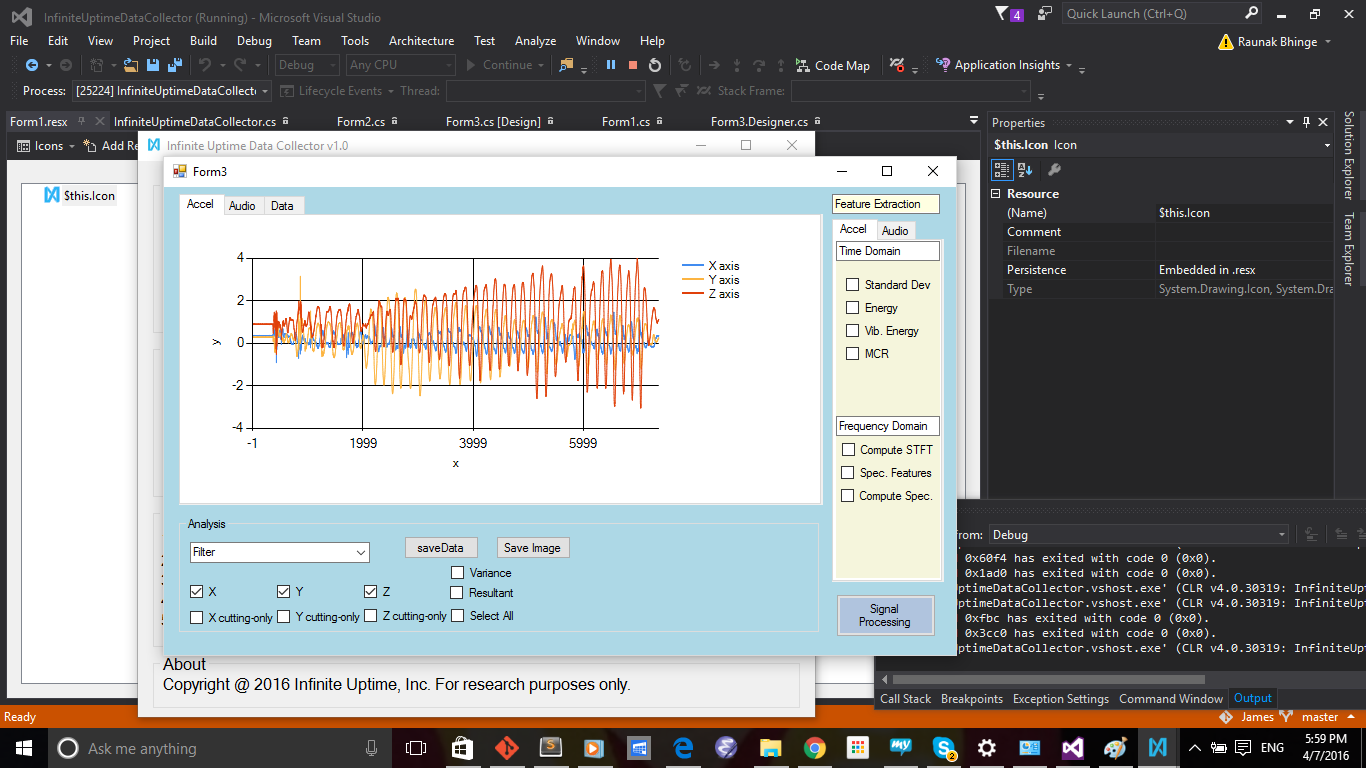1366x768 pixels.
Task: Expand the Process selection dropdown
Action: (265, 91)
